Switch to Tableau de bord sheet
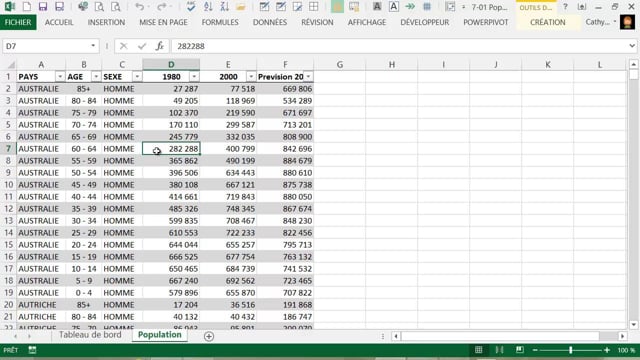Screen dimensions: 640x360 [x=90, y=335]
